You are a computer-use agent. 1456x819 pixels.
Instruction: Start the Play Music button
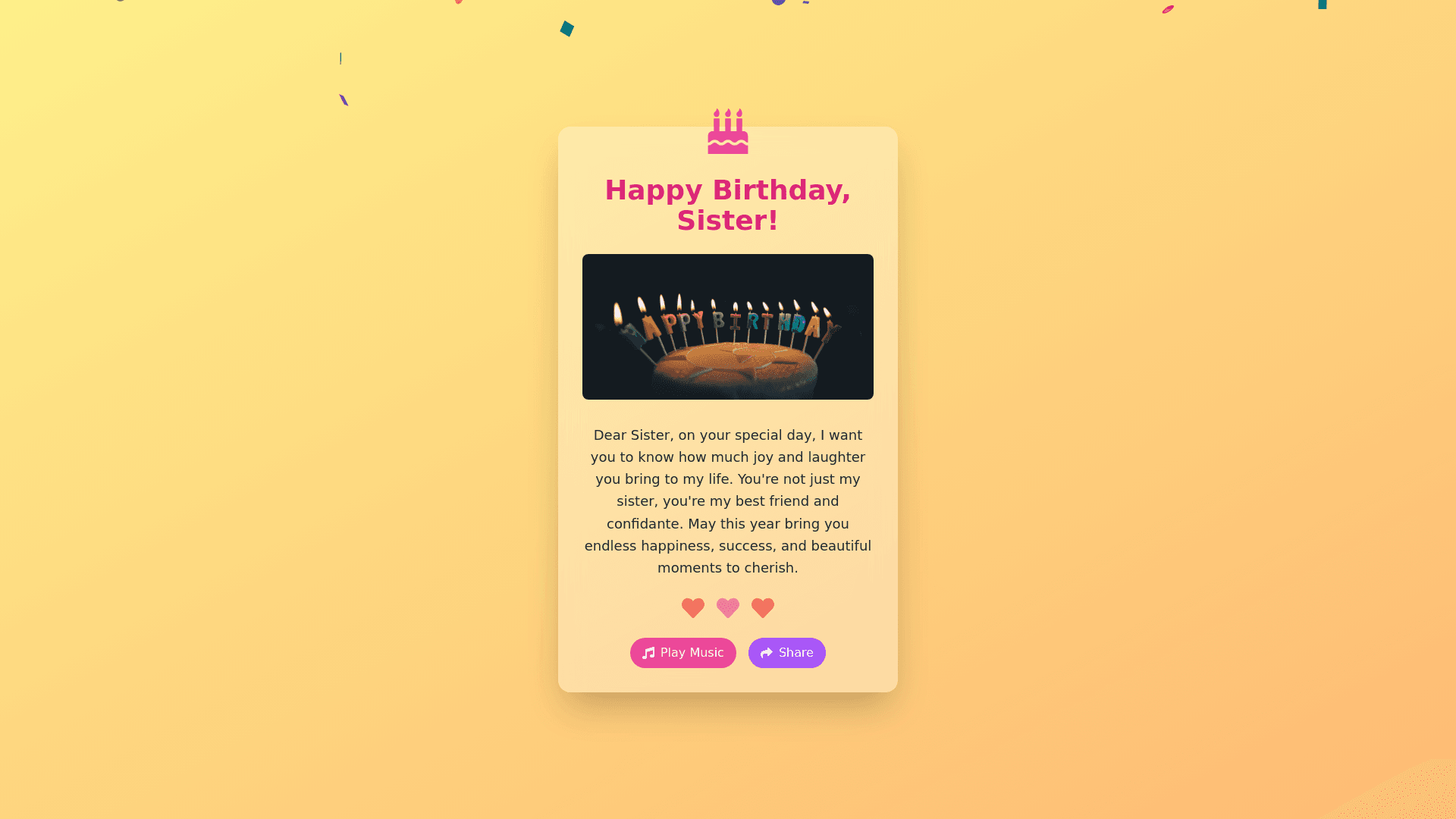click(x=683, y=653)
